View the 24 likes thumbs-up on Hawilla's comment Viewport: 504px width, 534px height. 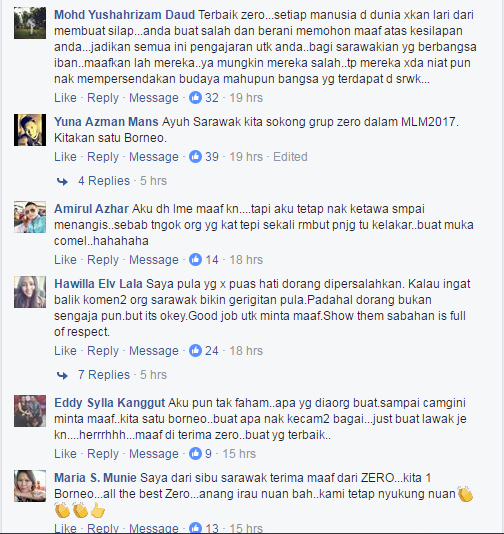(x=195, y=350)
